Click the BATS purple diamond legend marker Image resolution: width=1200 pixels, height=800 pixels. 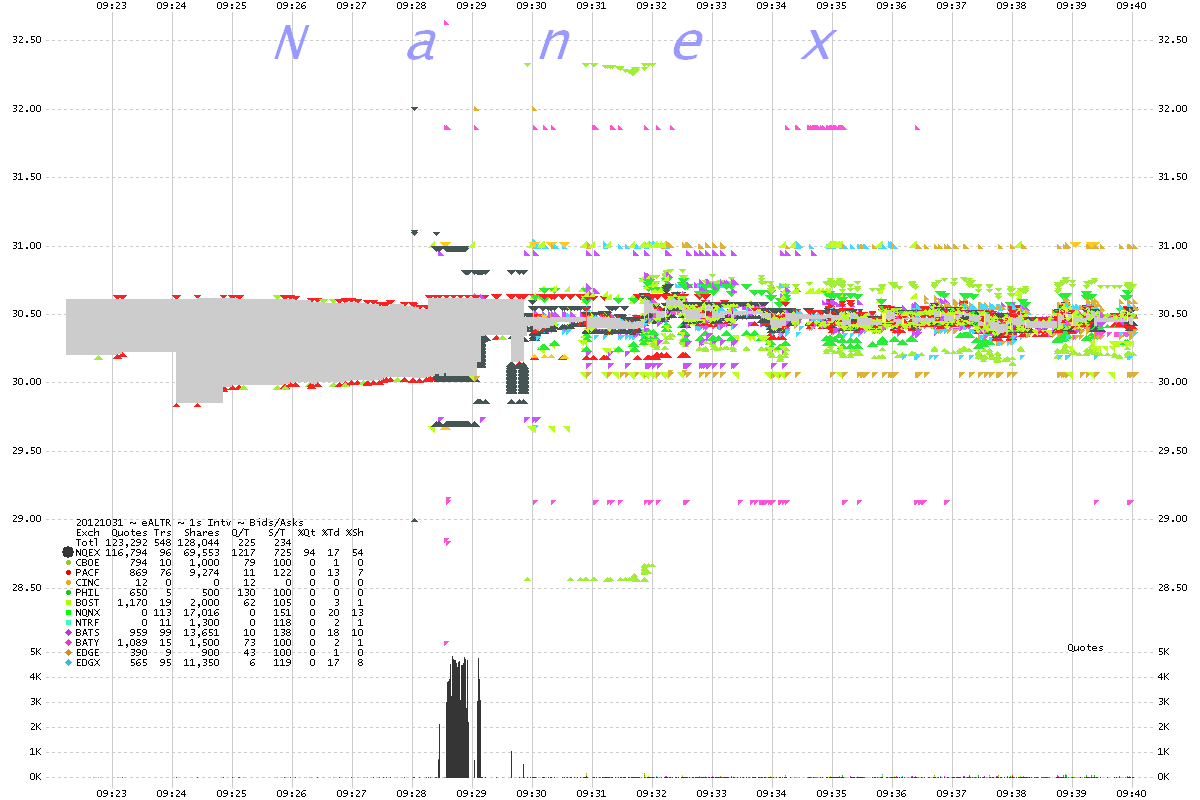click(68, 633)
